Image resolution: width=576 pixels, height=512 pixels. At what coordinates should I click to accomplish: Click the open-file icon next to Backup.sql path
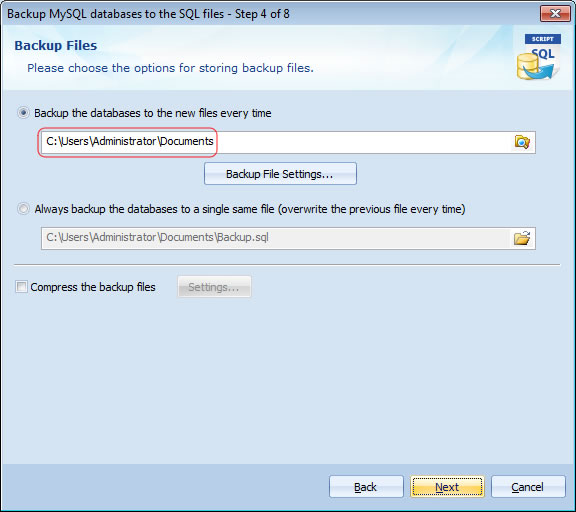pyautogui.click(x=522, y=238)
